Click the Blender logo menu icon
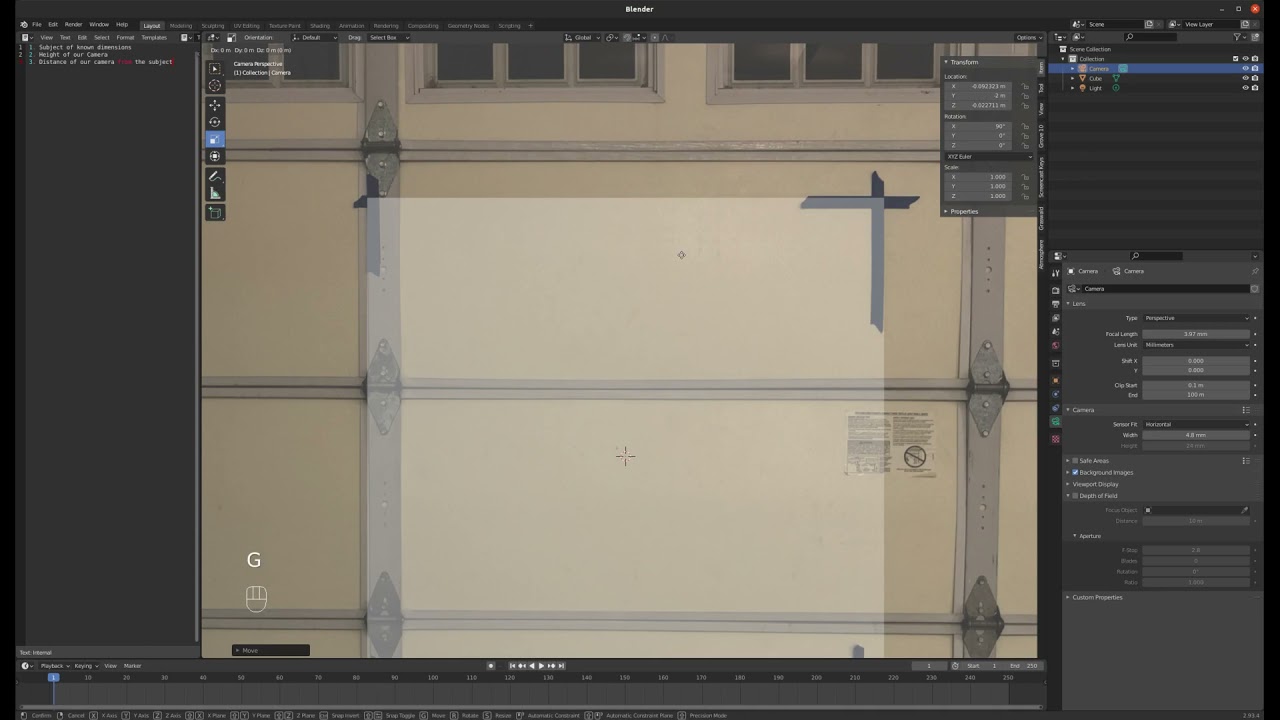Screen dimensions: 1280x720 [x=24, y=24]
